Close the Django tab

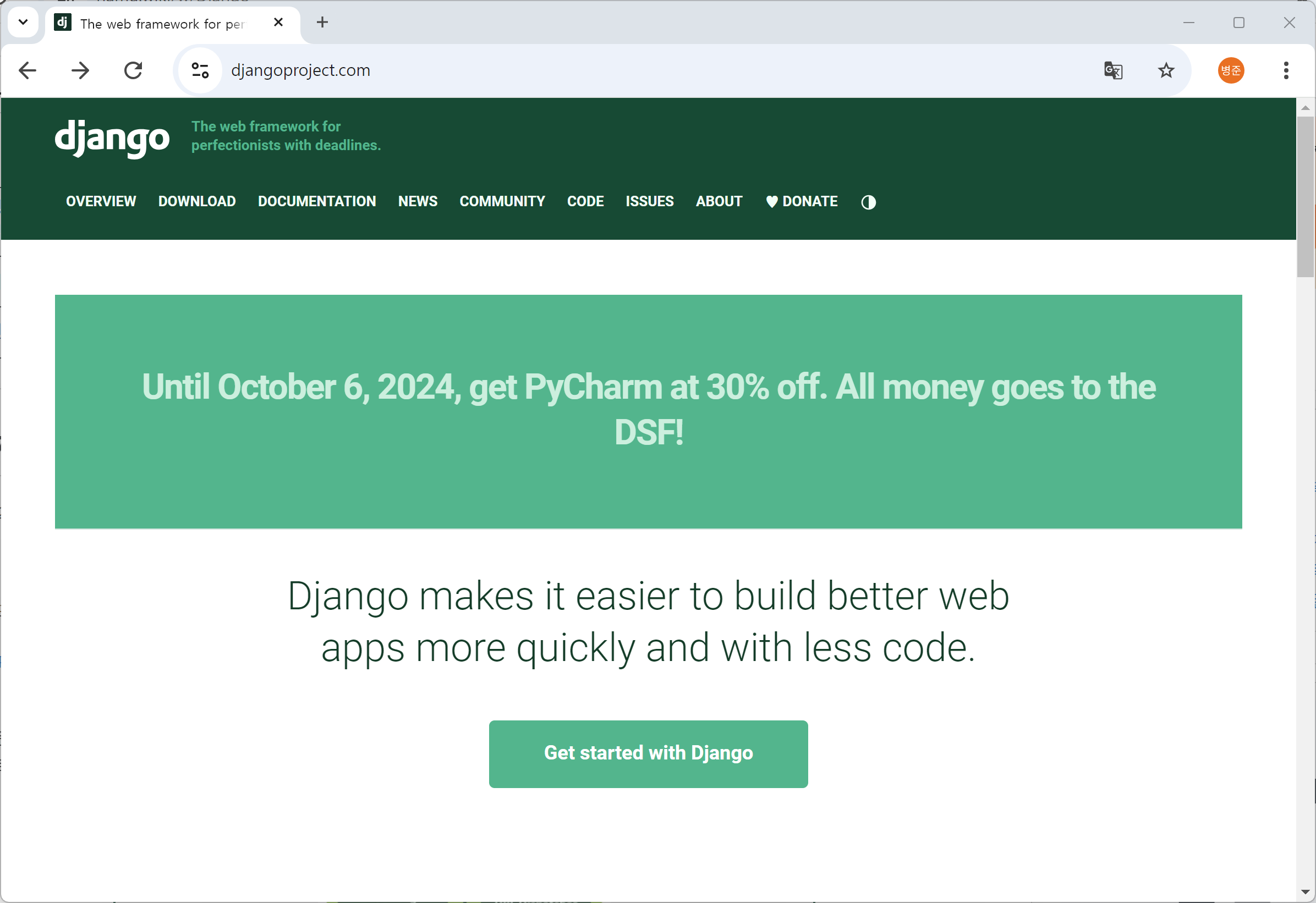pos(278,23)
